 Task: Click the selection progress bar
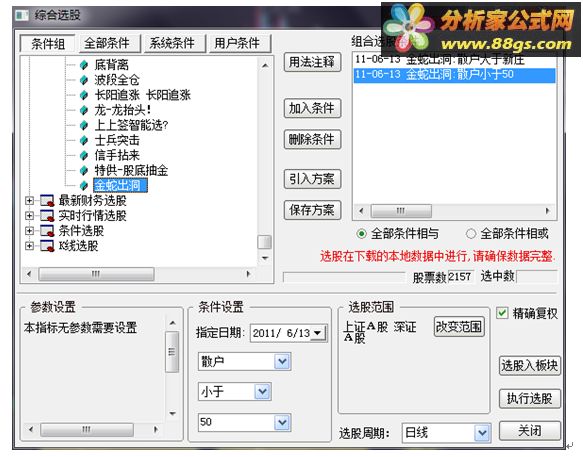(344, 277)
